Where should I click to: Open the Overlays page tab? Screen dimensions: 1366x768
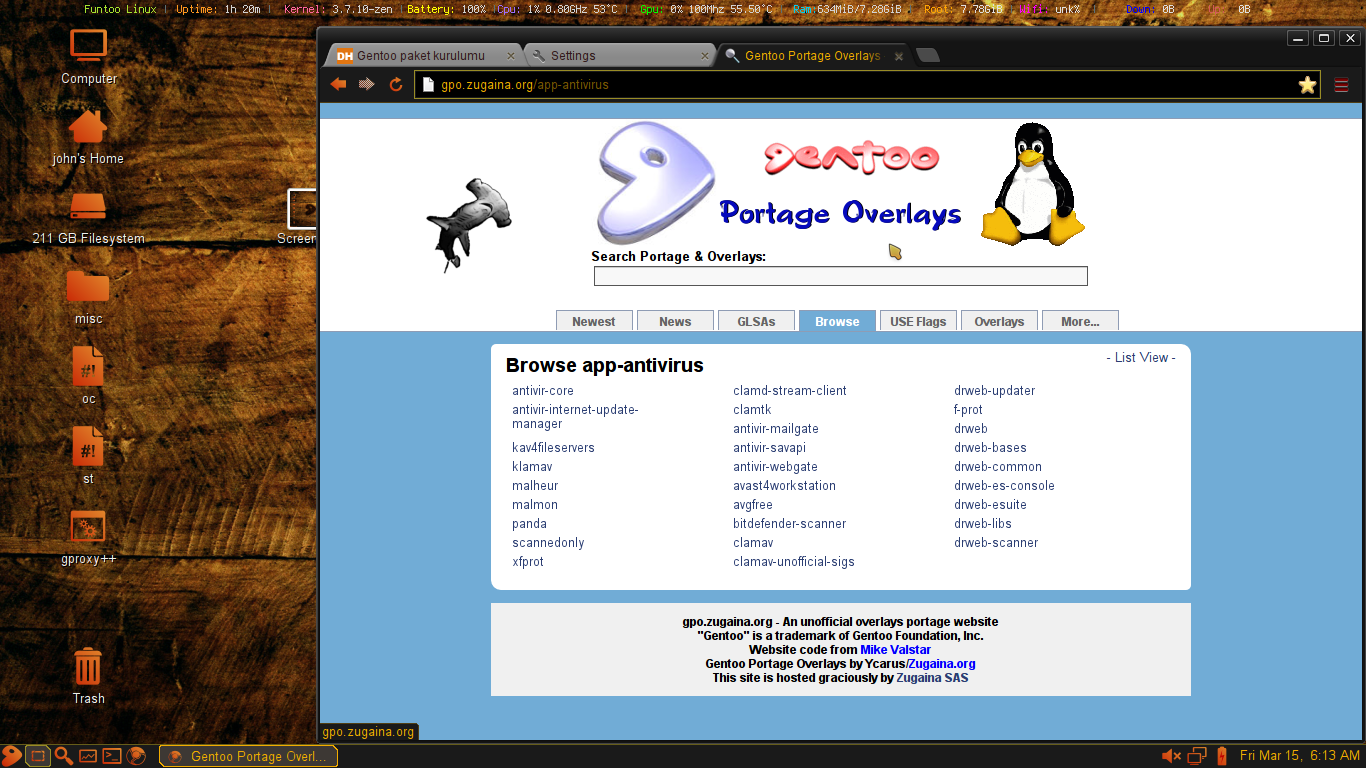point(999,321)
